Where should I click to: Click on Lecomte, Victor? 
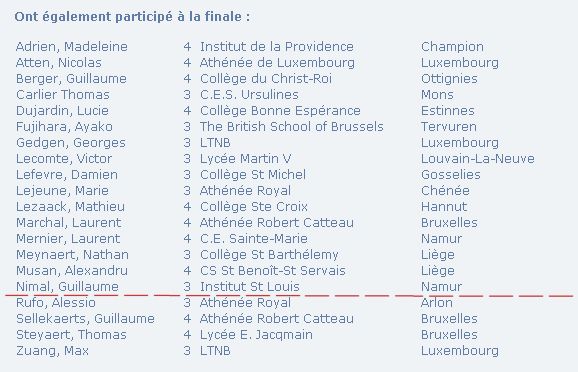pyautogui.click(x=64, y=159)
